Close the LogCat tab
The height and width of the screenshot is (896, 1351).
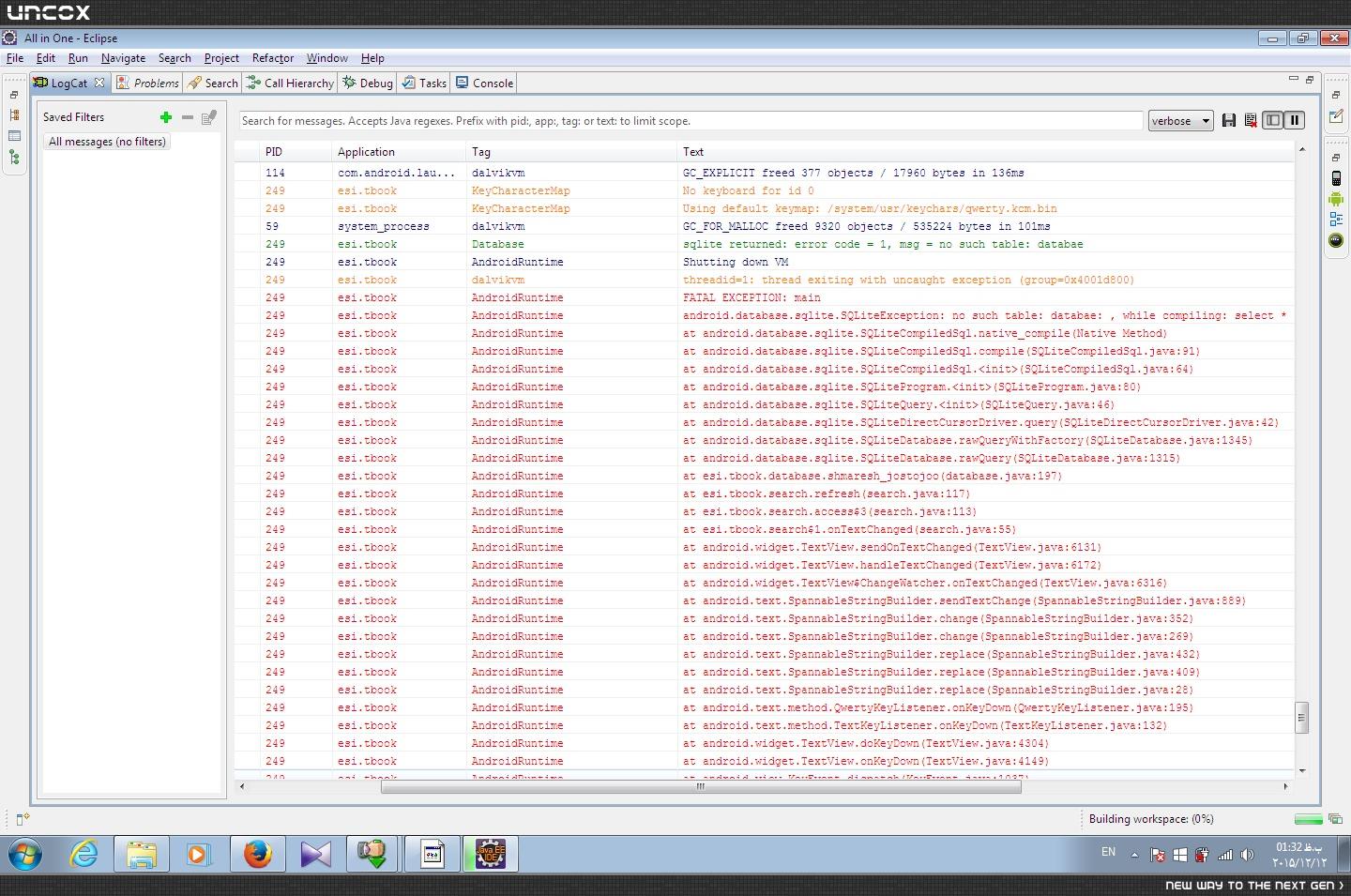tap(99, 83)
